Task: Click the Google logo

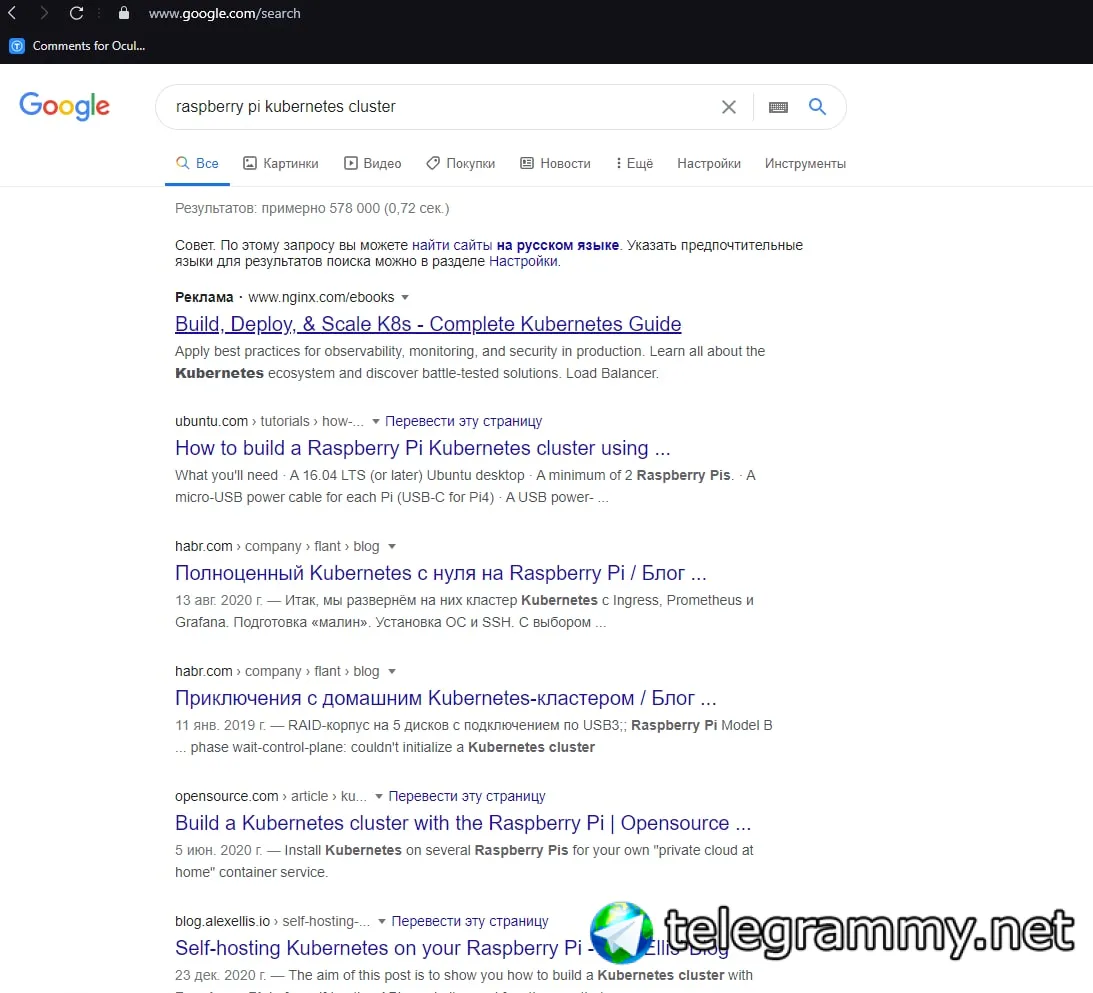Action: (64, 106)
